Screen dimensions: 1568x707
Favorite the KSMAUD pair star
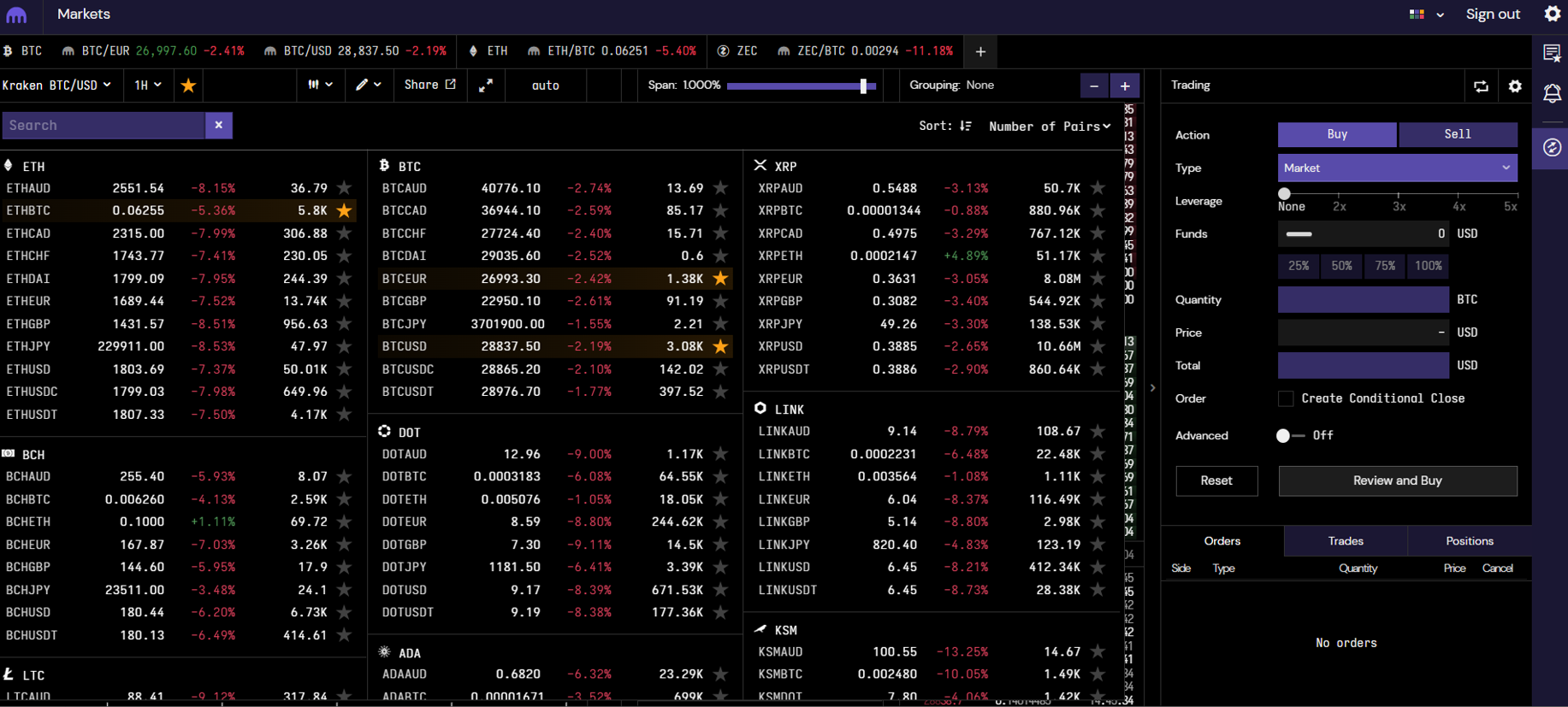pos(1098,651)
